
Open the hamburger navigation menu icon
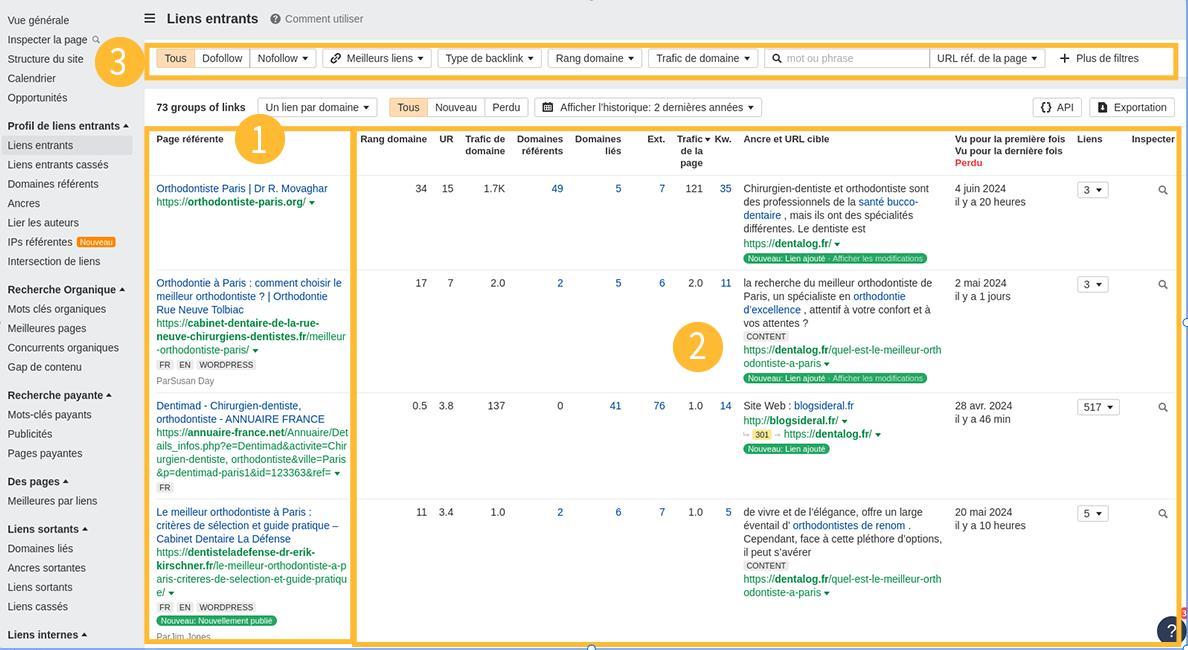(x=147, y=17)
